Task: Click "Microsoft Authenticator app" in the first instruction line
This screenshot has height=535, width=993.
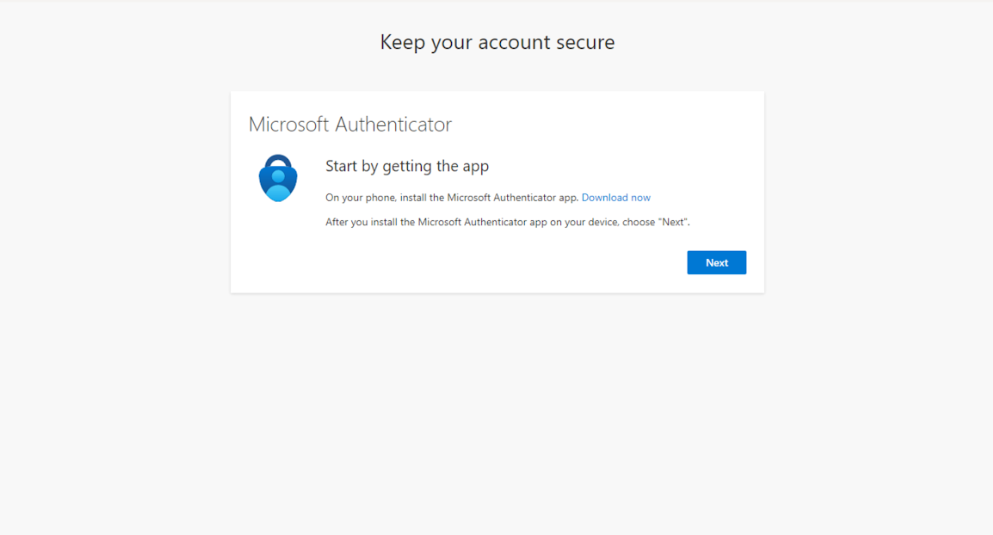Action: (x=512, y=198)
